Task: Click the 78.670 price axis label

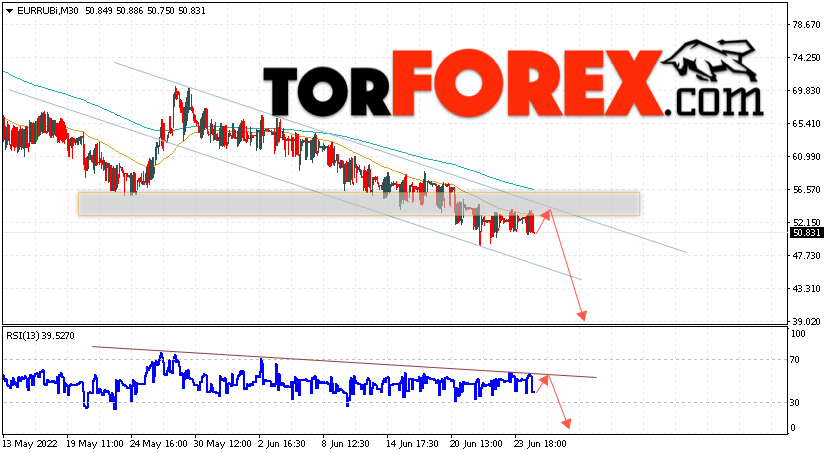Action: [x=806, y=24]
